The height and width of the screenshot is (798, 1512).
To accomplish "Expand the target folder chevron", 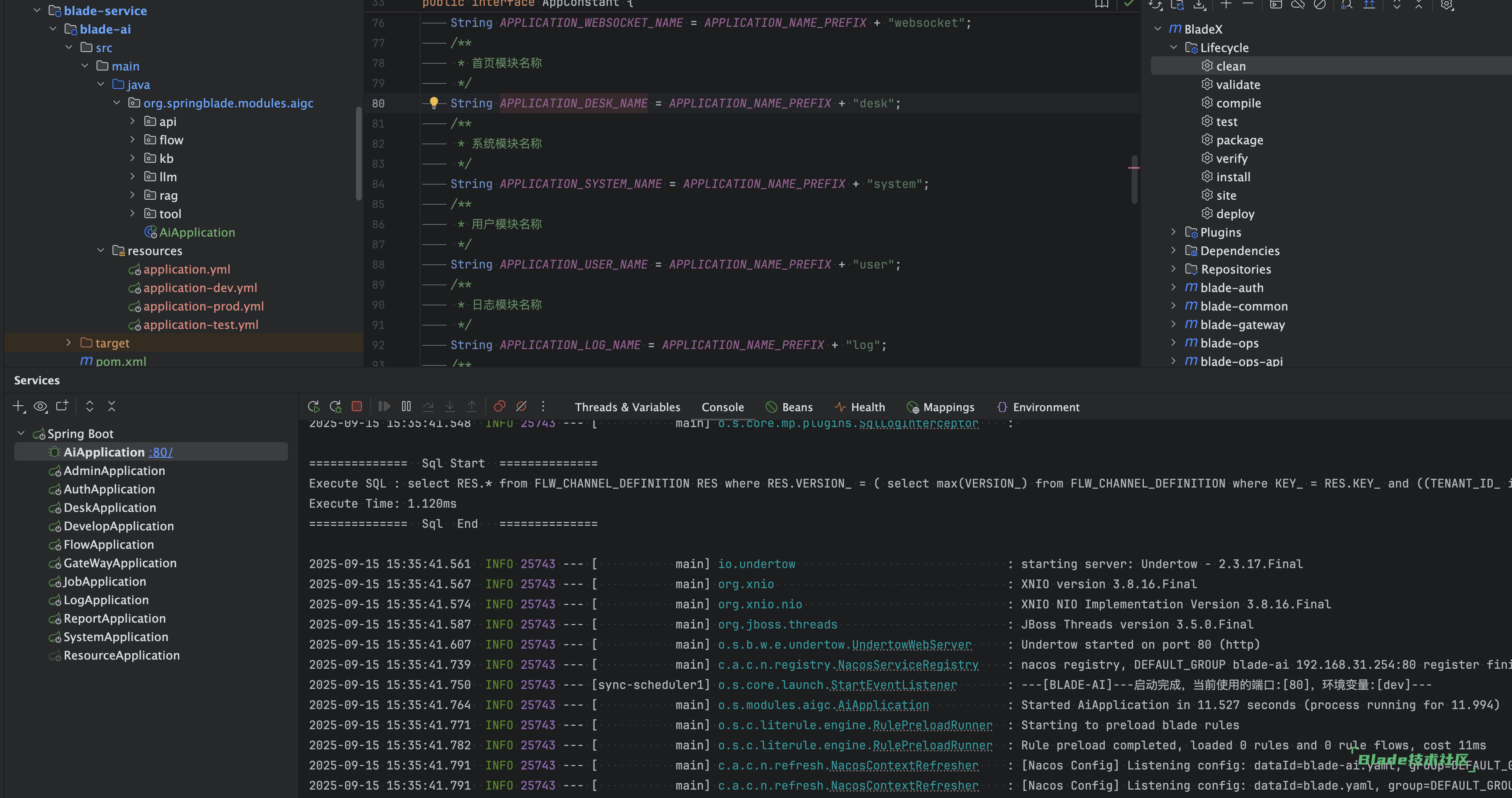I will pos(69,343).
